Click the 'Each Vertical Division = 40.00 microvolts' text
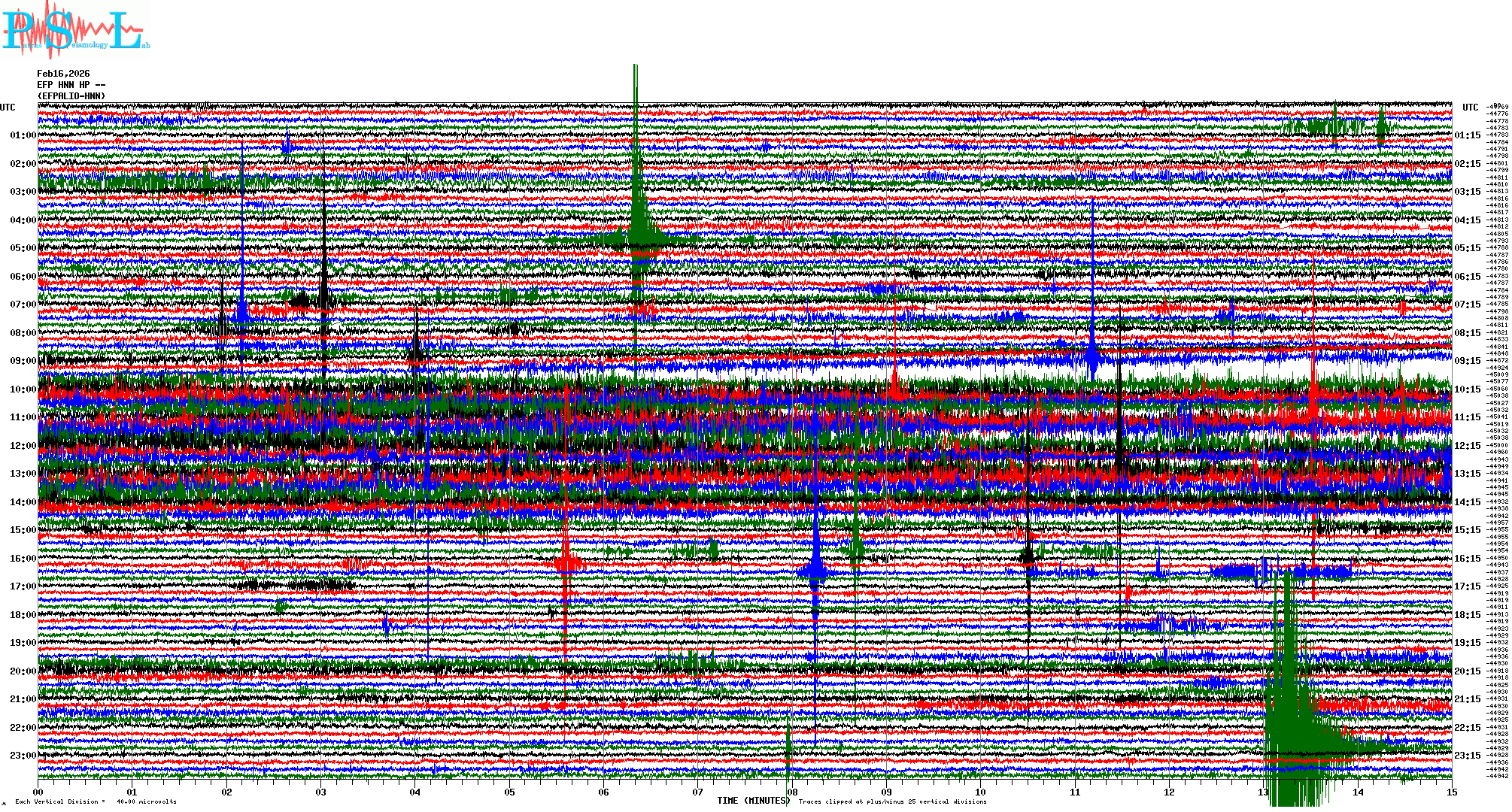Image resolution: width=1512 pixels, height=812 pixels. [x=96, y=801]
